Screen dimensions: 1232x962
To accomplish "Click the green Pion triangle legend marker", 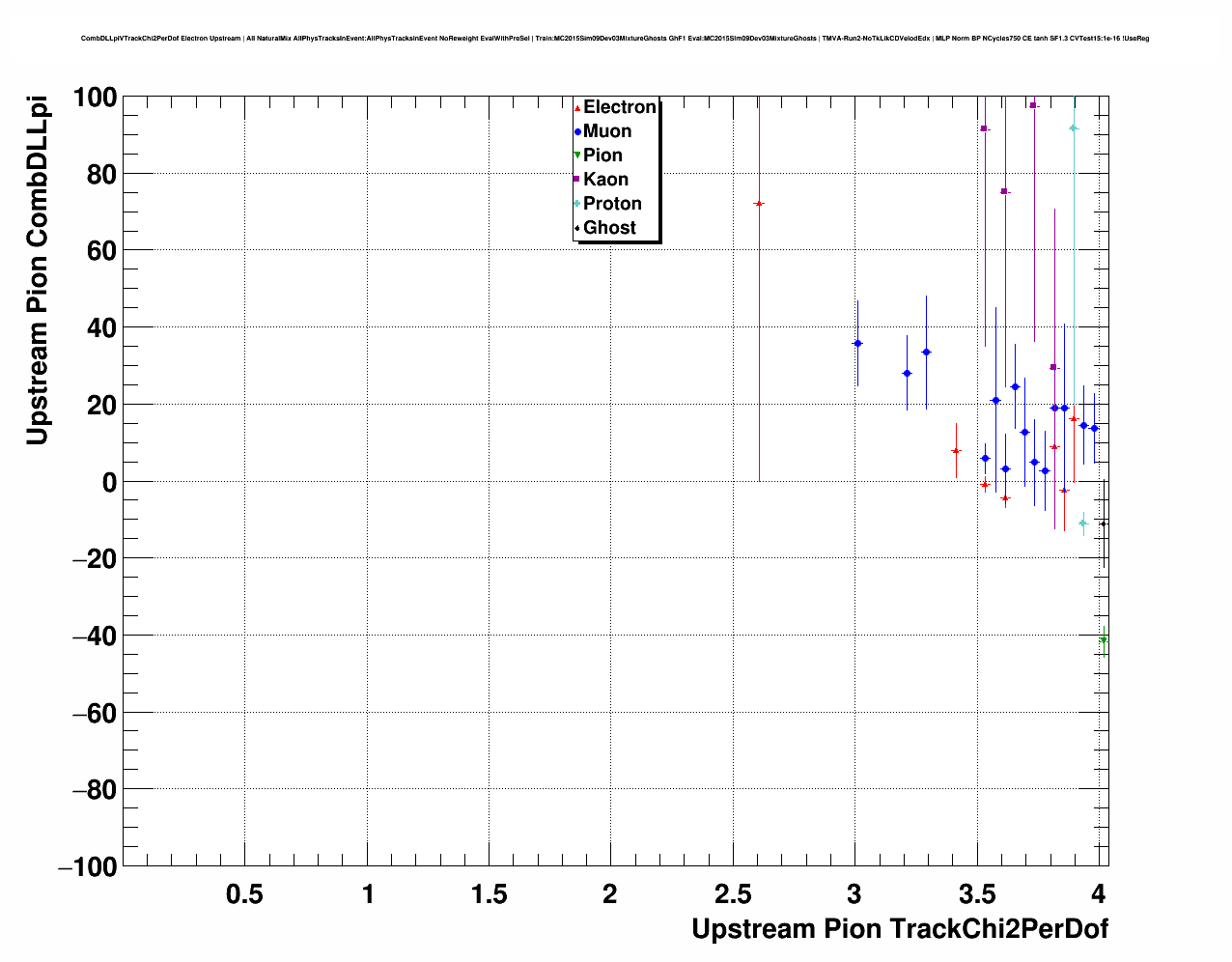I will pyautogui.click(x=577, y=156).
